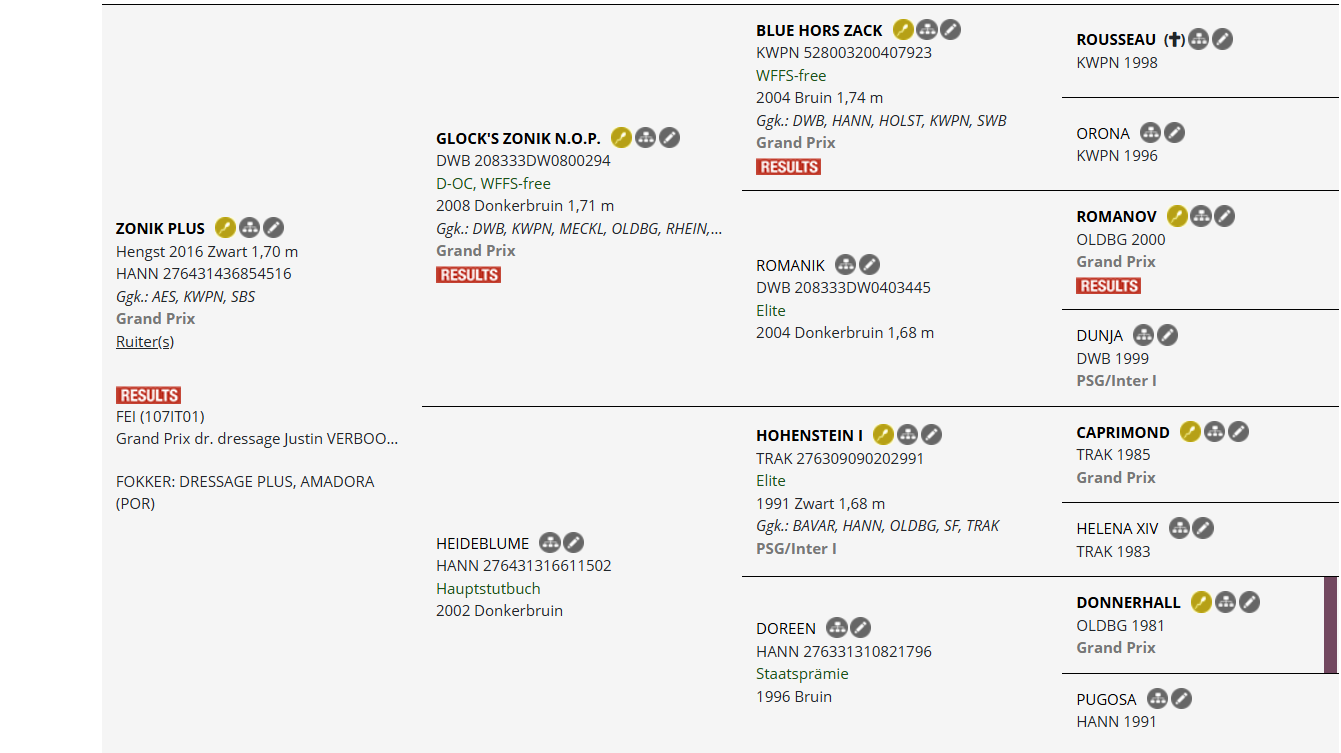Click the pencil edit icon beside Zonik Plus
This screenshot has width=1341, height=753.
pos(273,228)
